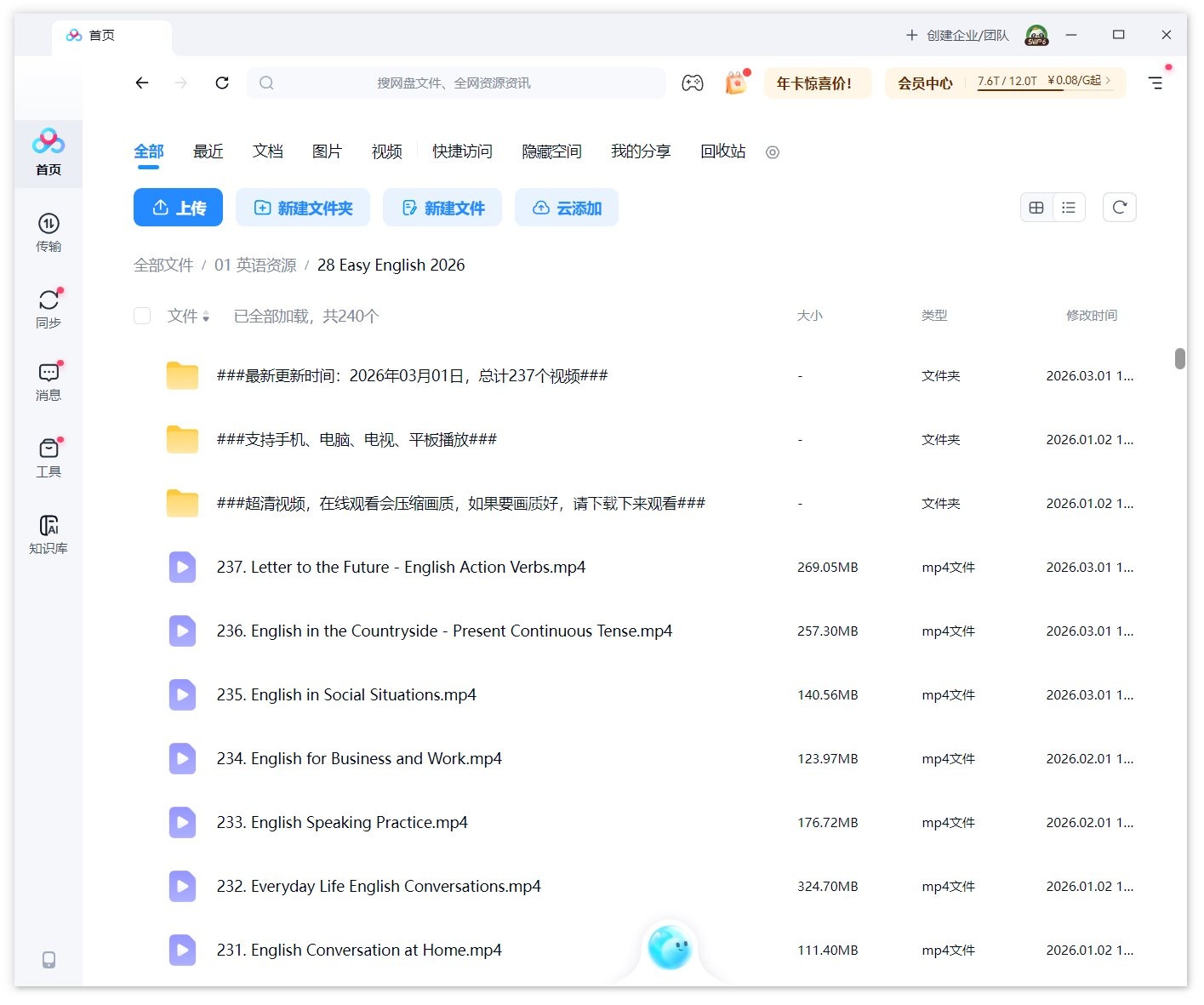The image size is (1204, 1005).
Task: Open the gift bag promotion icon
Action: [x=733, y=83]
